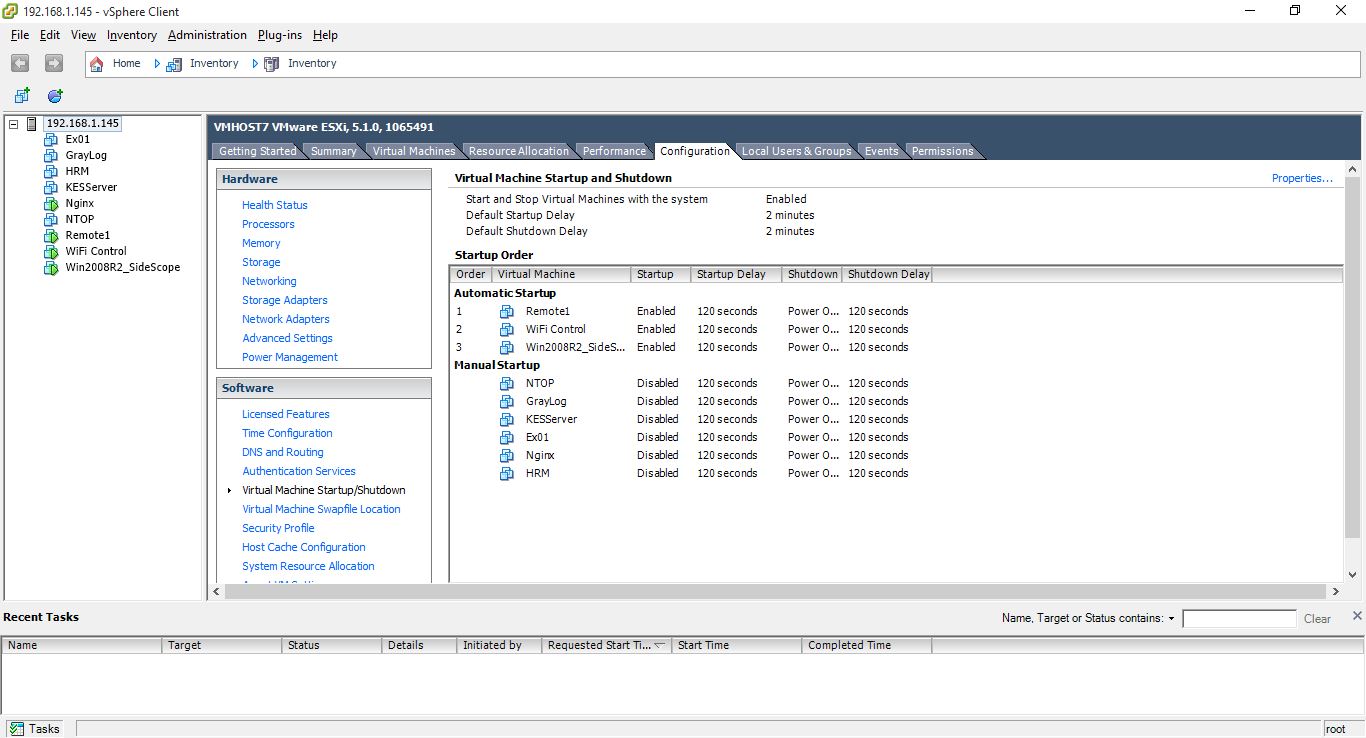Switch to the Permissions tab
Viewport: 1366px width, 738px height.
942,151
